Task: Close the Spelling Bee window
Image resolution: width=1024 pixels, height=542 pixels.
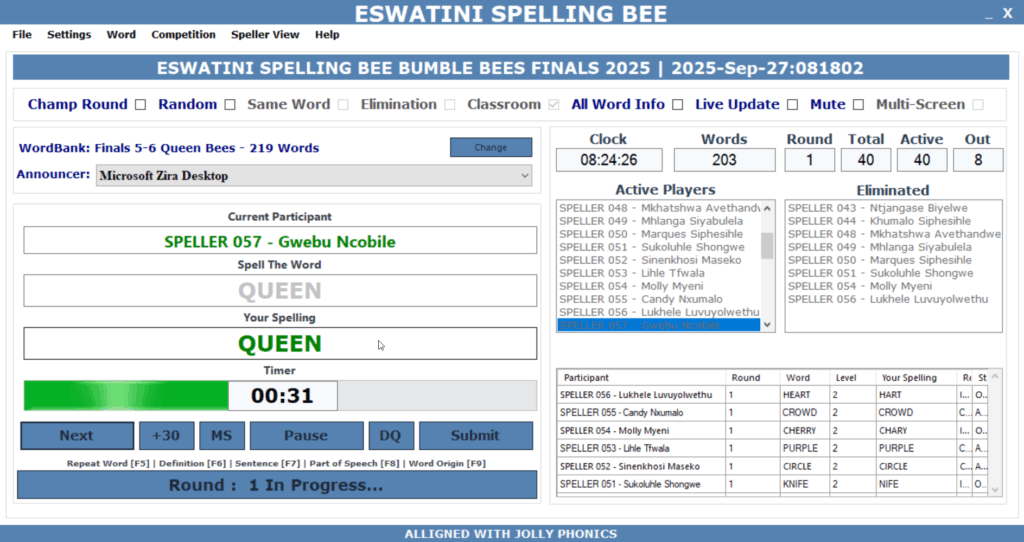Action: [x=1008, y=13]
